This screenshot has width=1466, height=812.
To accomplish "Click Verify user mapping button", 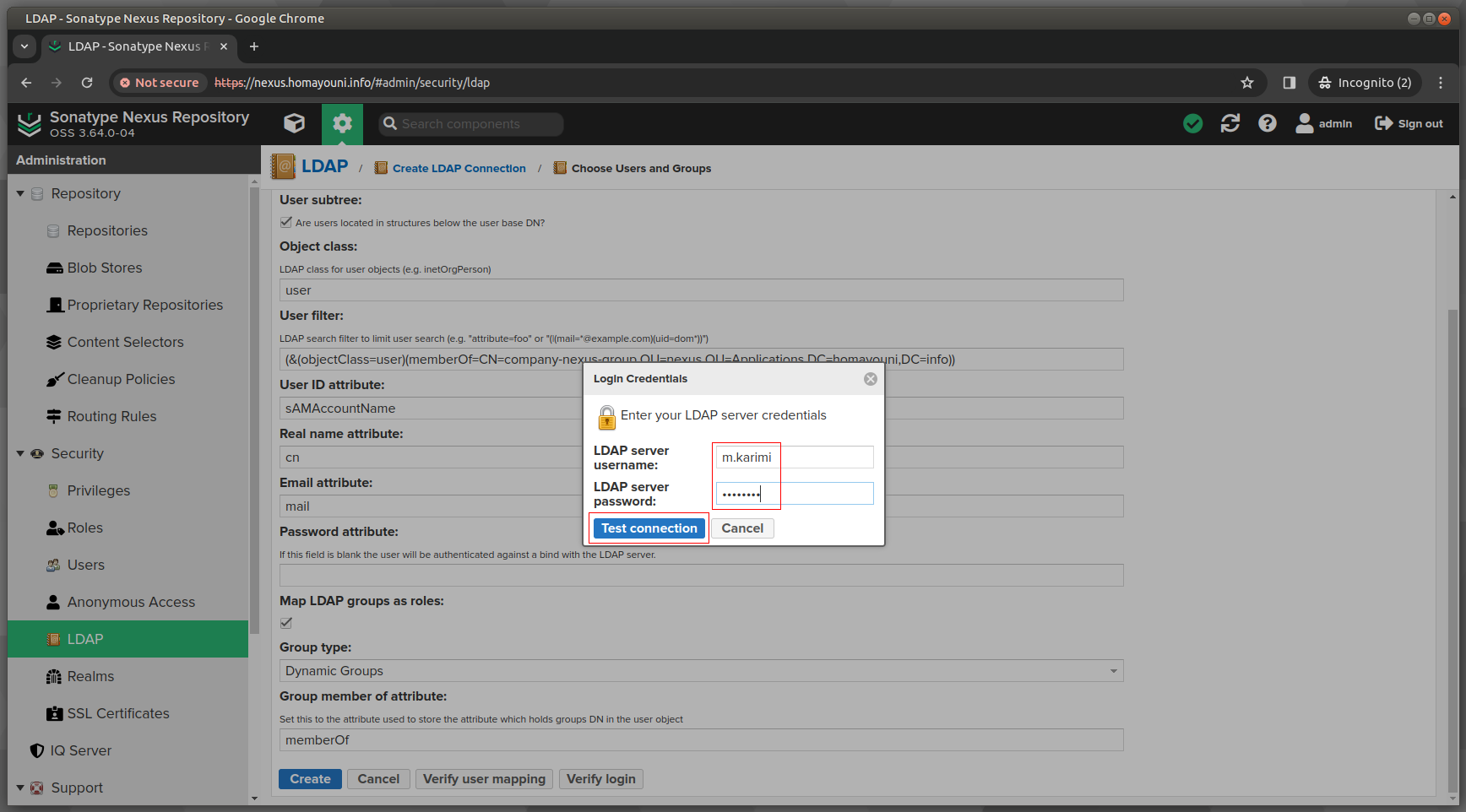I will pyautogui.click(x=484, y=779).
